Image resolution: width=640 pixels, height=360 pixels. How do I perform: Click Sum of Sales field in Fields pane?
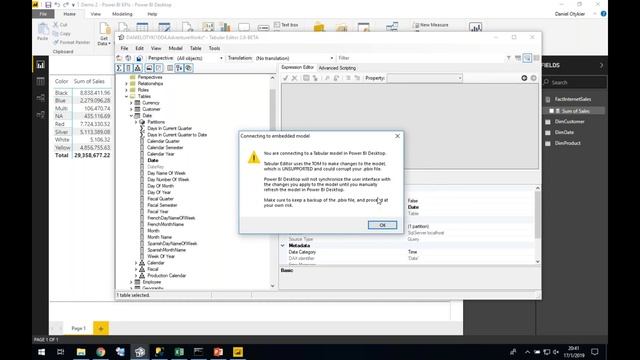pyautogui.click(x=575, y=111)
